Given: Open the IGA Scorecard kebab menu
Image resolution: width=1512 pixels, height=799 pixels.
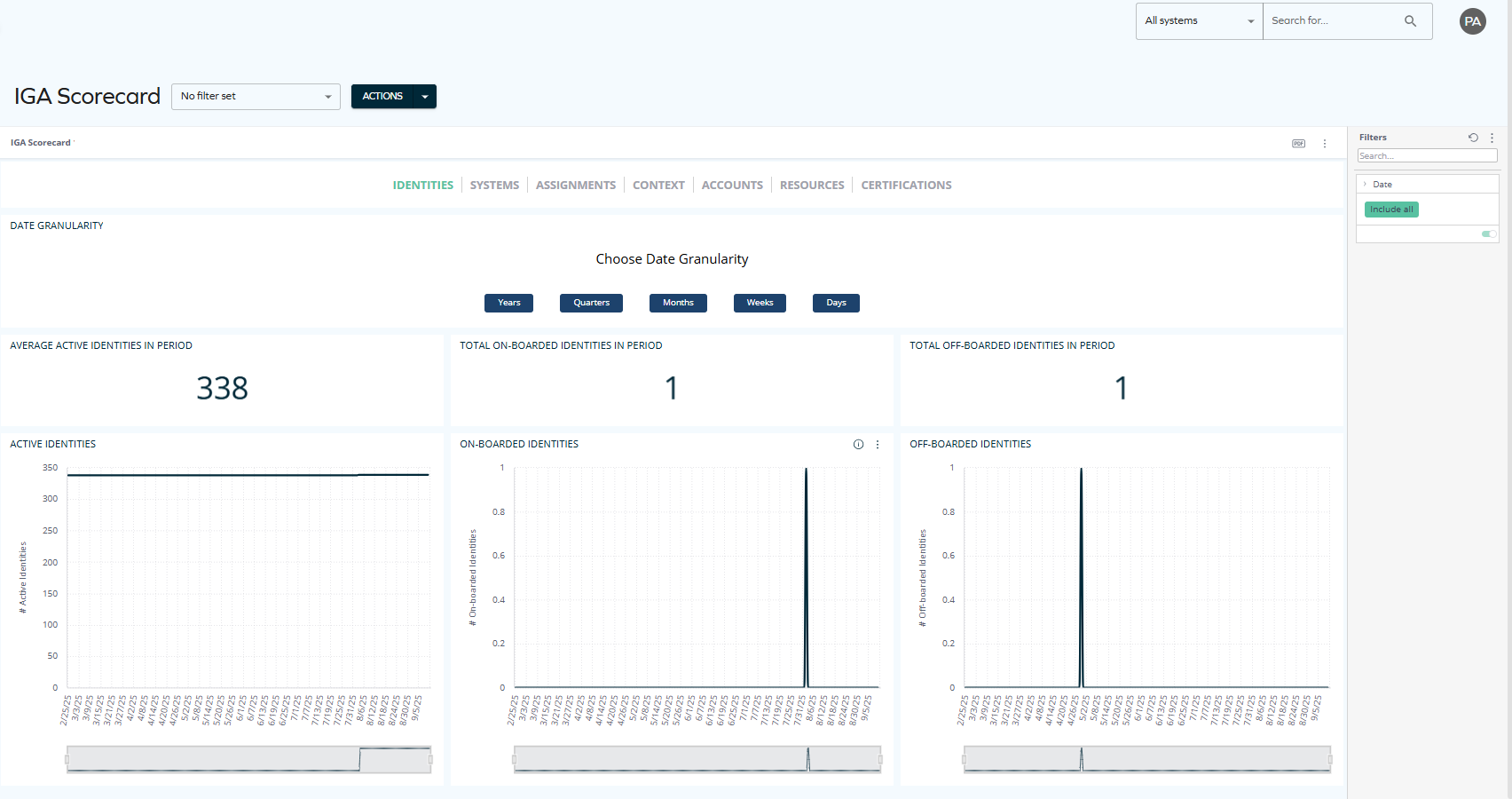Looking at the screenshot, I should [x=1325, y=143].
